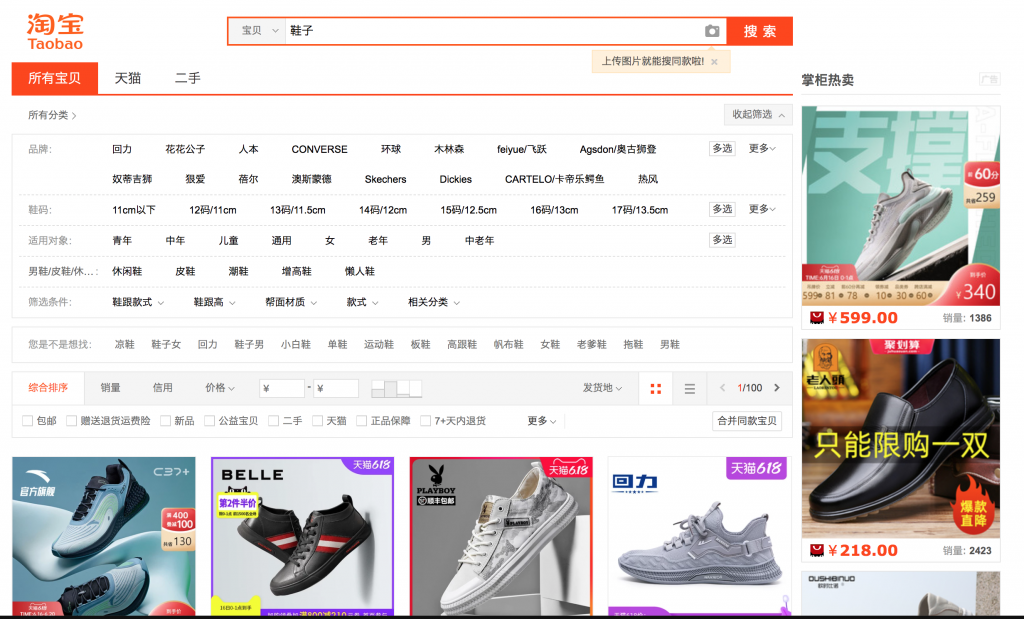Check the 二手 filter checkbox

pos(274,421)
